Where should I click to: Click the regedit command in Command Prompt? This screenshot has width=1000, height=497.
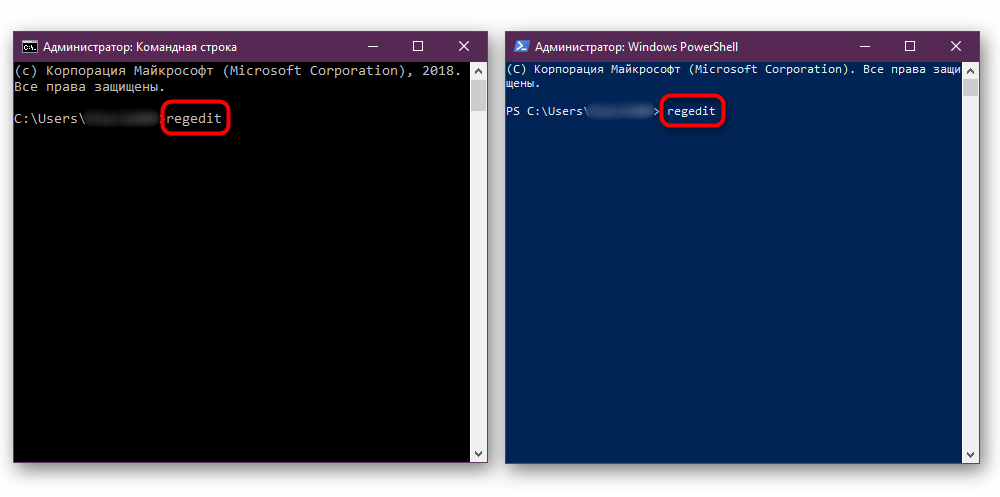[x=194, y=119]
